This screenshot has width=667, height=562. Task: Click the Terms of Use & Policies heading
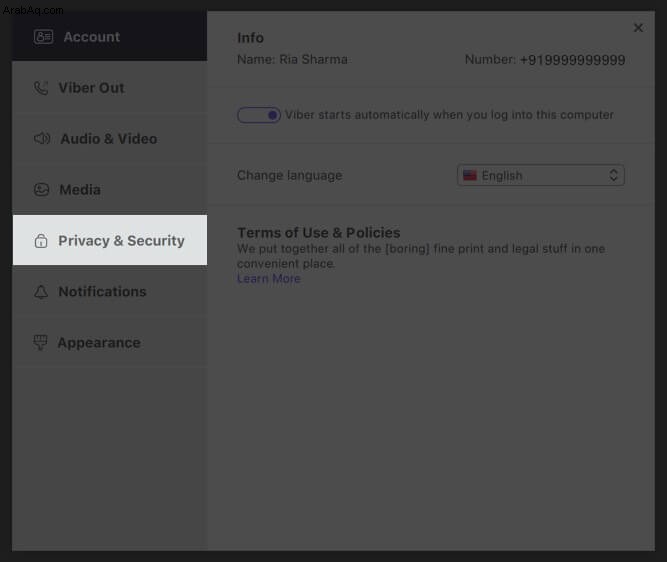pos(319,233)
